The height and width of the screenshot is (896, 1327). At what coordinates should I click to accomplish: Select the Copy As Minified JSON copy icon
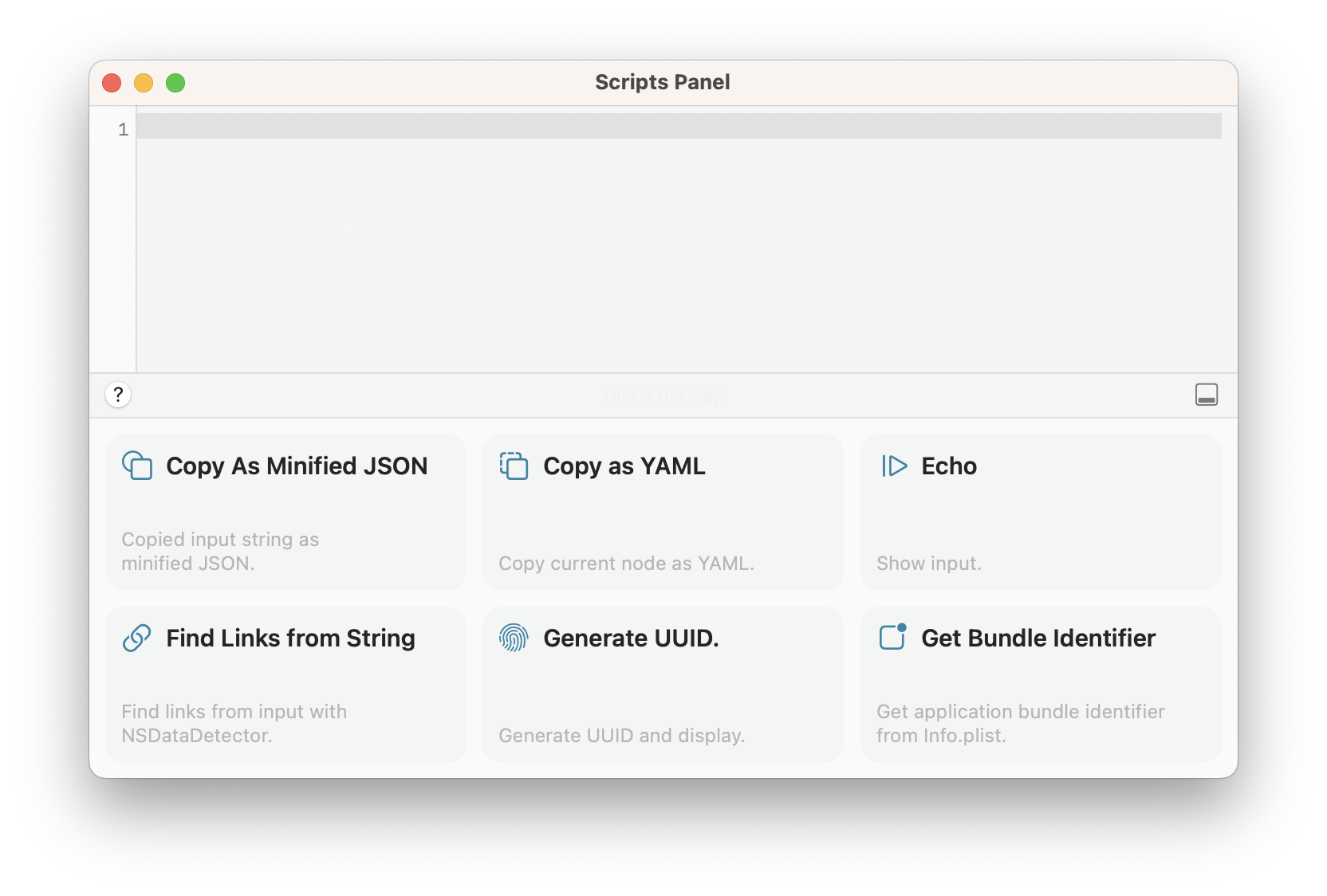tap(137, 466)
